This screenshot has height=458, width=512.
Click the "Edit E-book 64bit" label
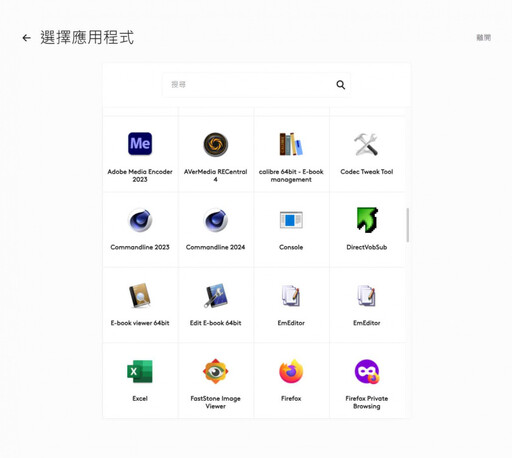tap(216, 323)
